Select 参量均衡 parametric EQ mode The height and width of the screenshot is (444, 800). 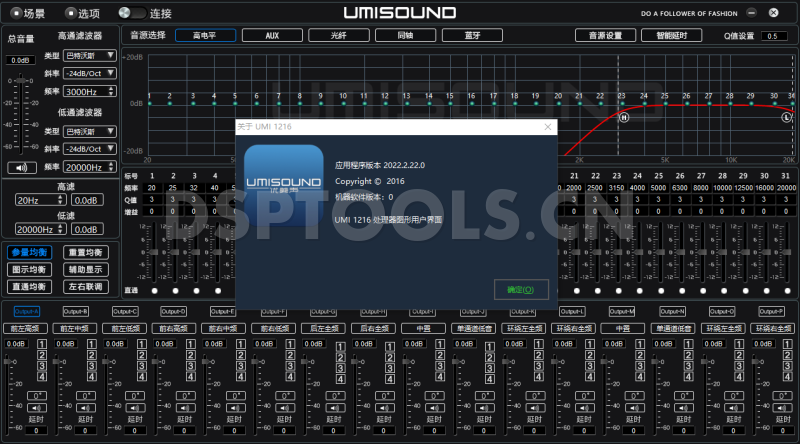[30, 252]
